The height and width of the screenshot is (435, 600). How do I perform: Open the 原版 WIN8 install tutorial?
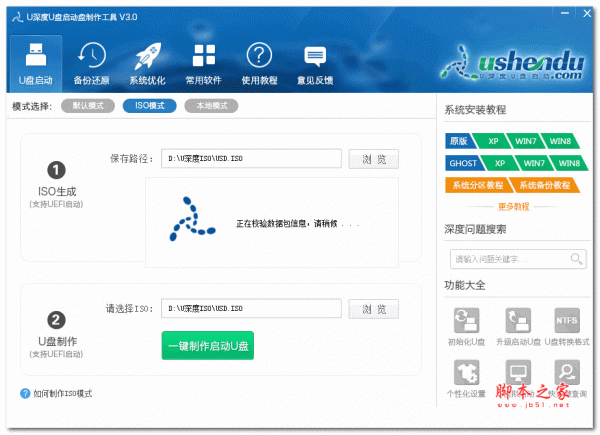coord(560,141)
